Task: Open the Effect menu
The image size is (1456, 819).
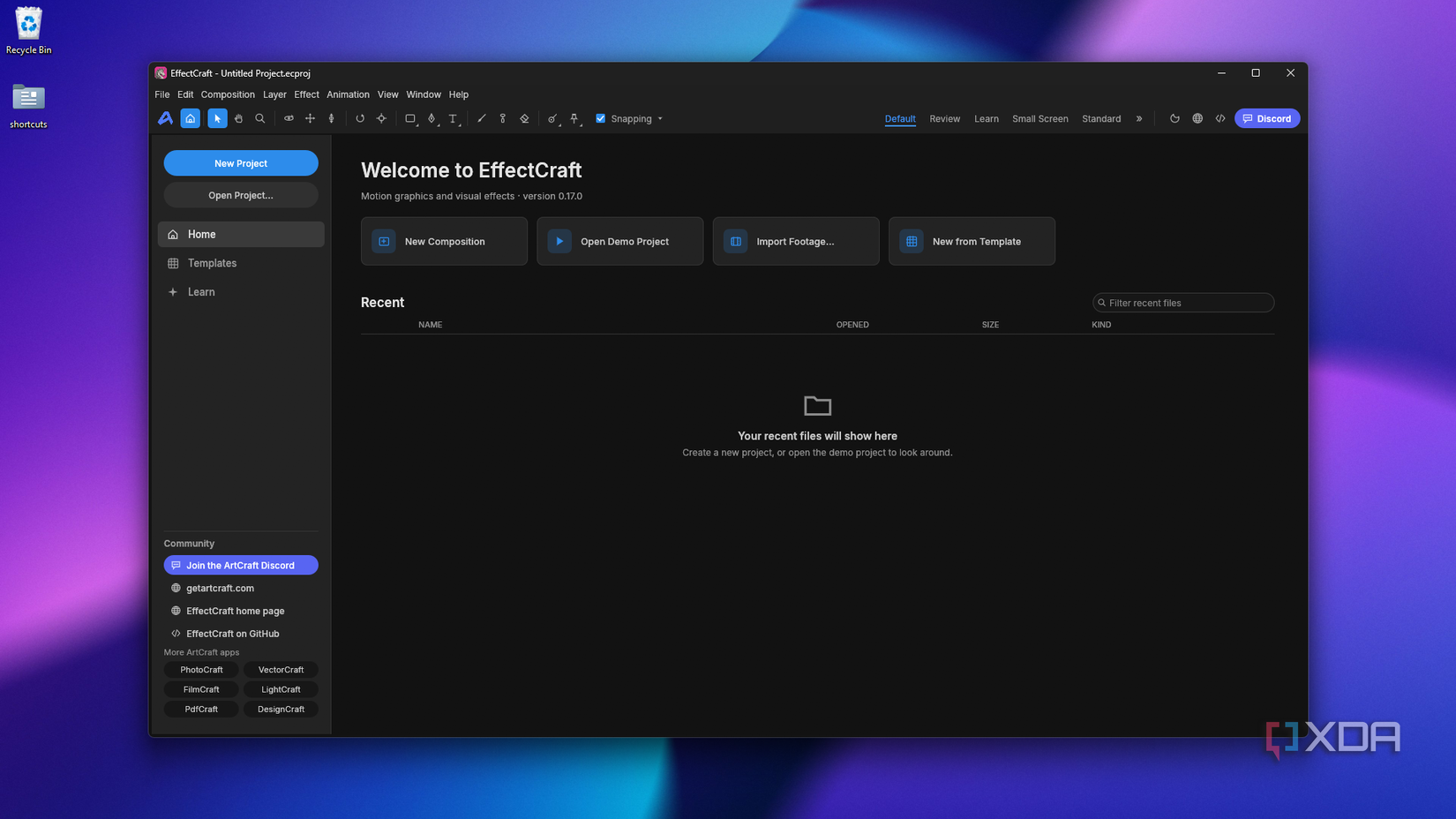Action: pyautogui.click(x=306, y=94)
